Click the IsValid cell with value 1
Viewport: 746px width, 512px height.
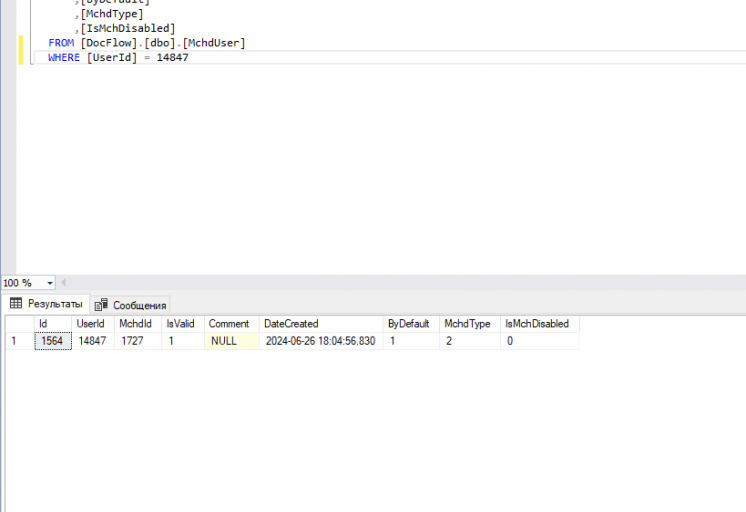(x=183, y=341)
